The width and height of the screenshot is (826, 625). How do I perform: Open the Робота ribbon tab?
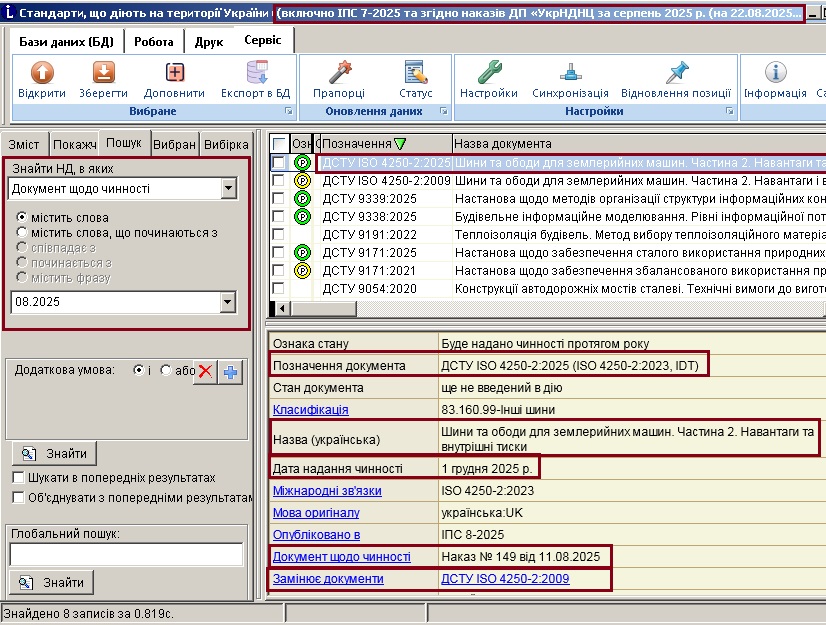153,42
